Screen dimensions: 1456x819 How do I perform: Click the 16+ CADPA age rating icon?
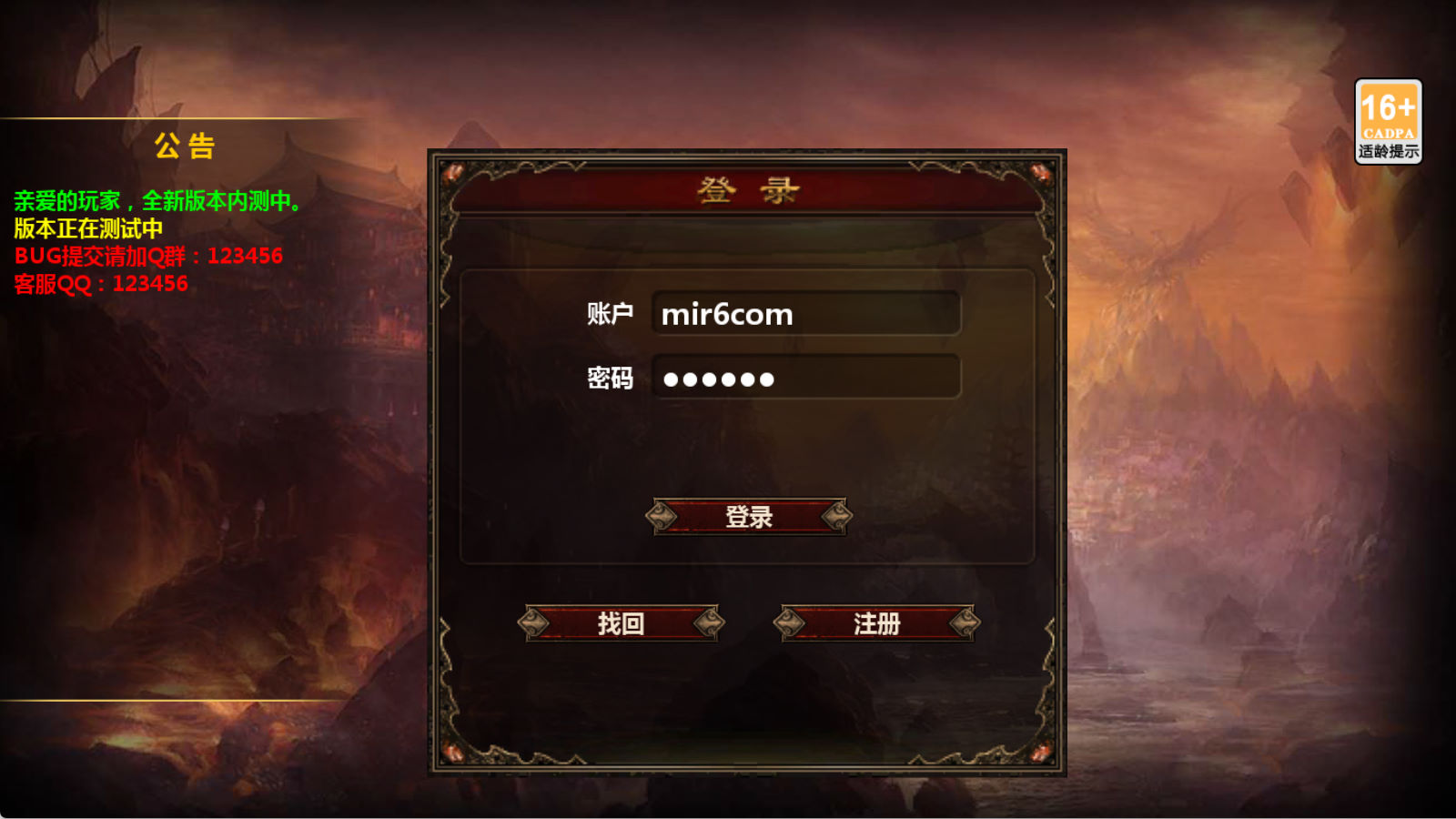1388,121
